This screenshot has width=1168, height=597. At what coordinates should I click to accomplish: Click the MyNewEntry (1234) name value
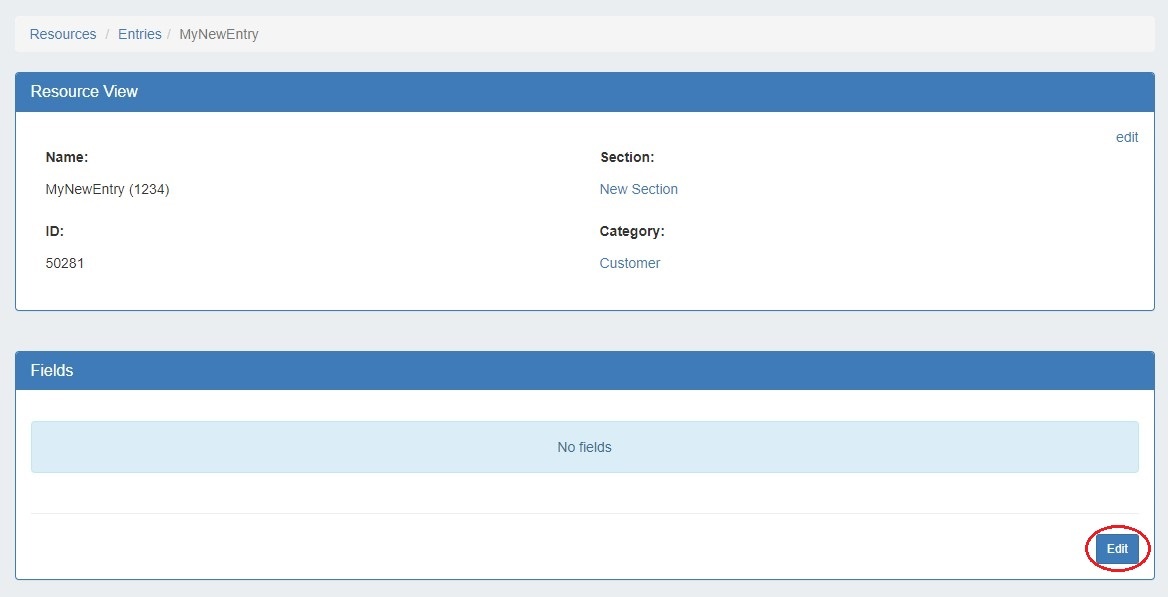107,189
